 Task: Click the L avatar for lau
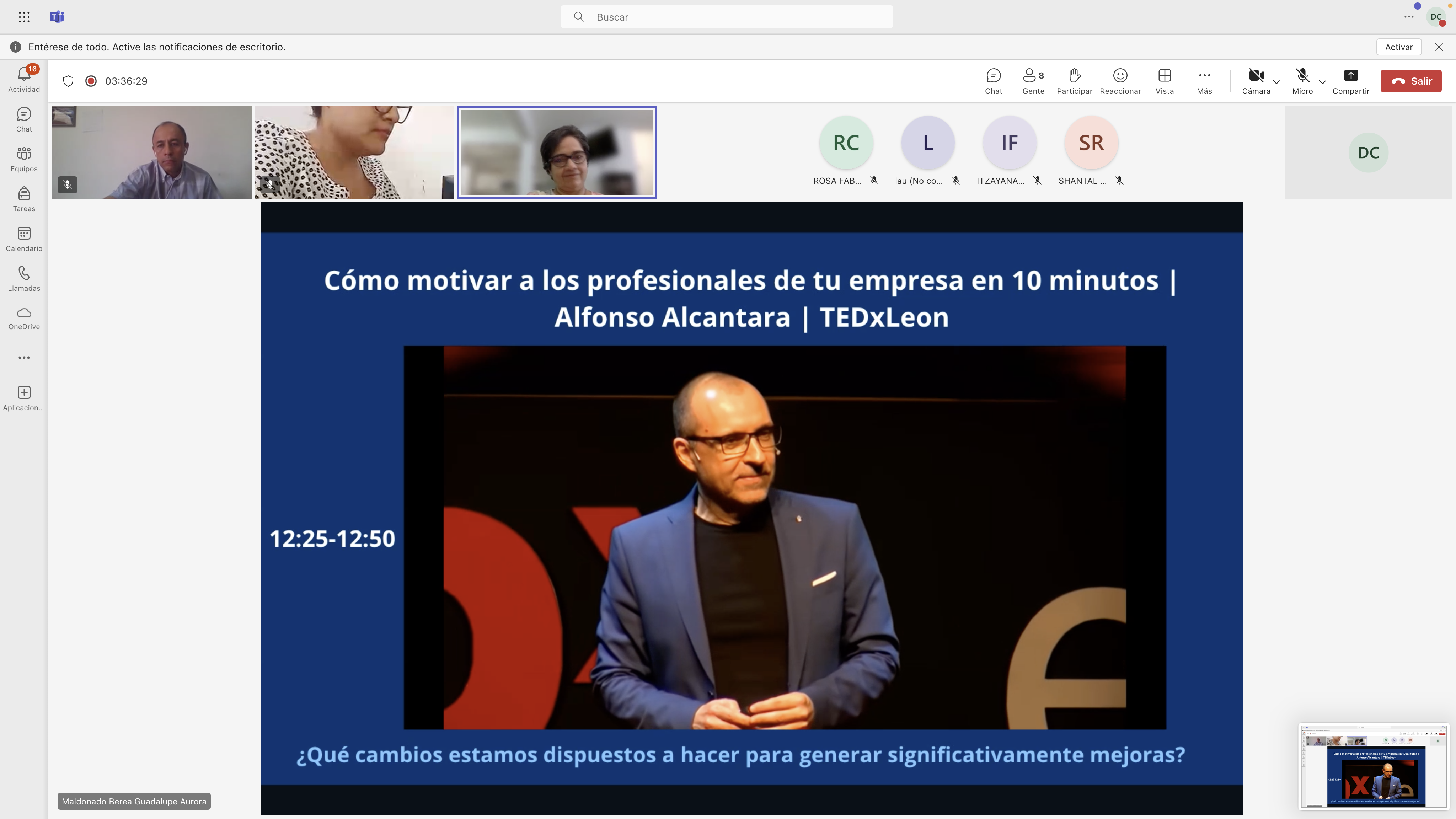coord(927,143)
